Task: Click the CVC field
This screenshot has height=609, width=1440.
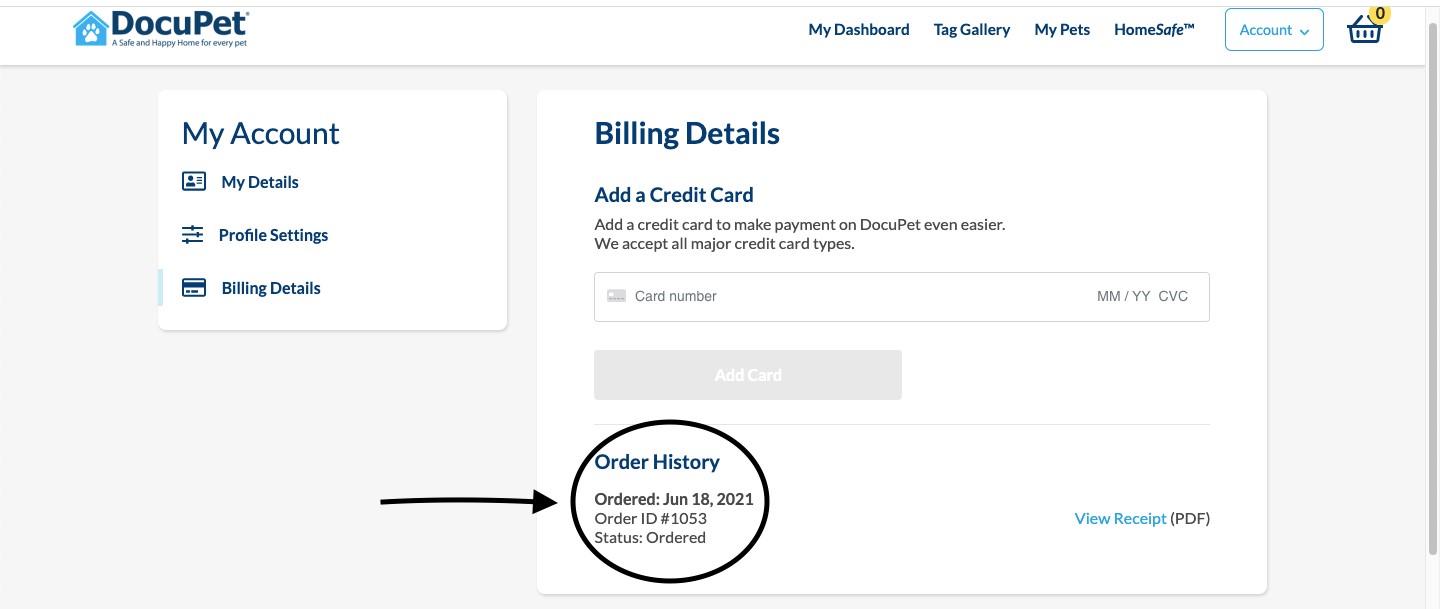Action: (1173, 296)
